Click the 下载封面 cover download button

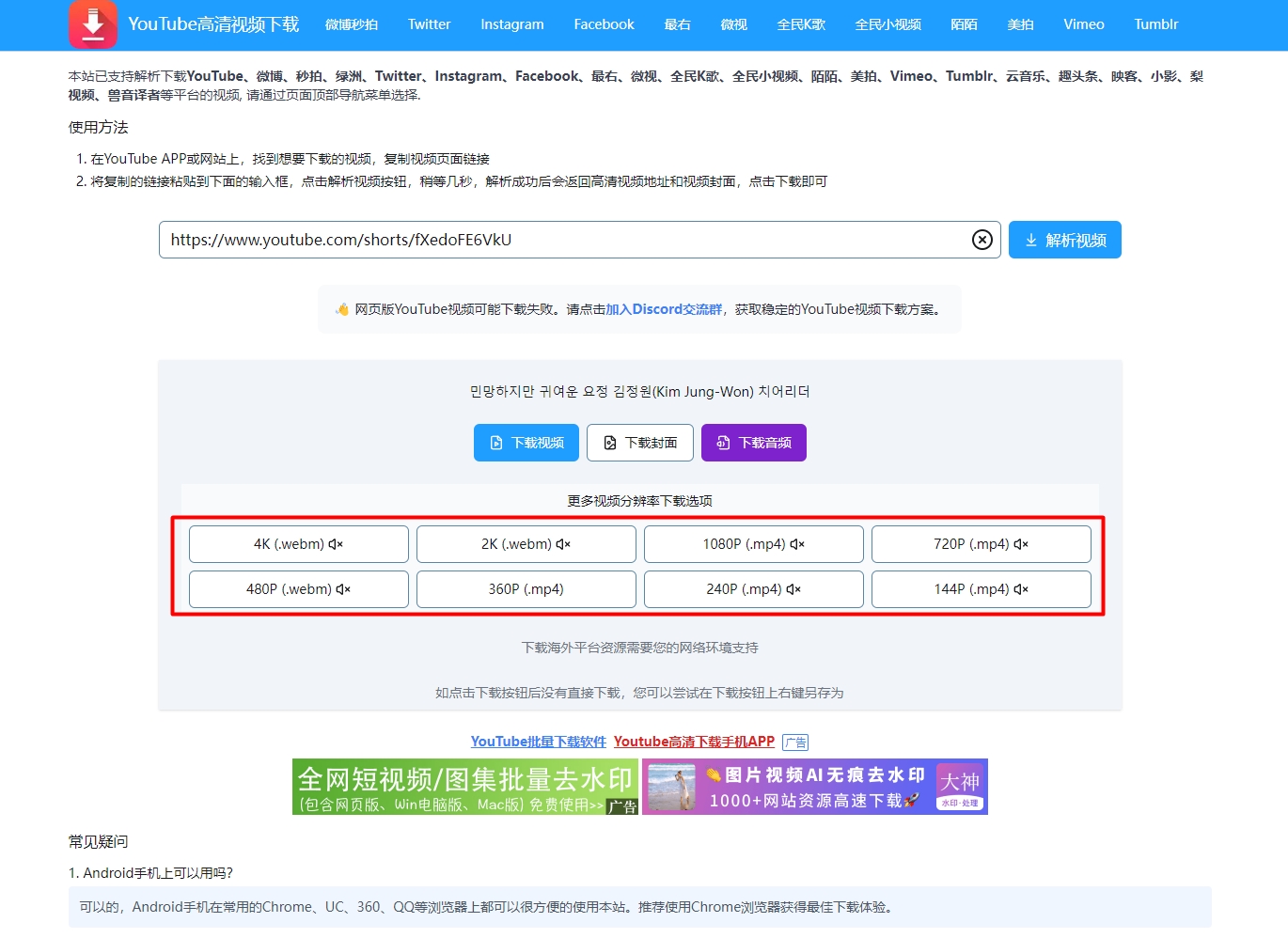[640, 443]
